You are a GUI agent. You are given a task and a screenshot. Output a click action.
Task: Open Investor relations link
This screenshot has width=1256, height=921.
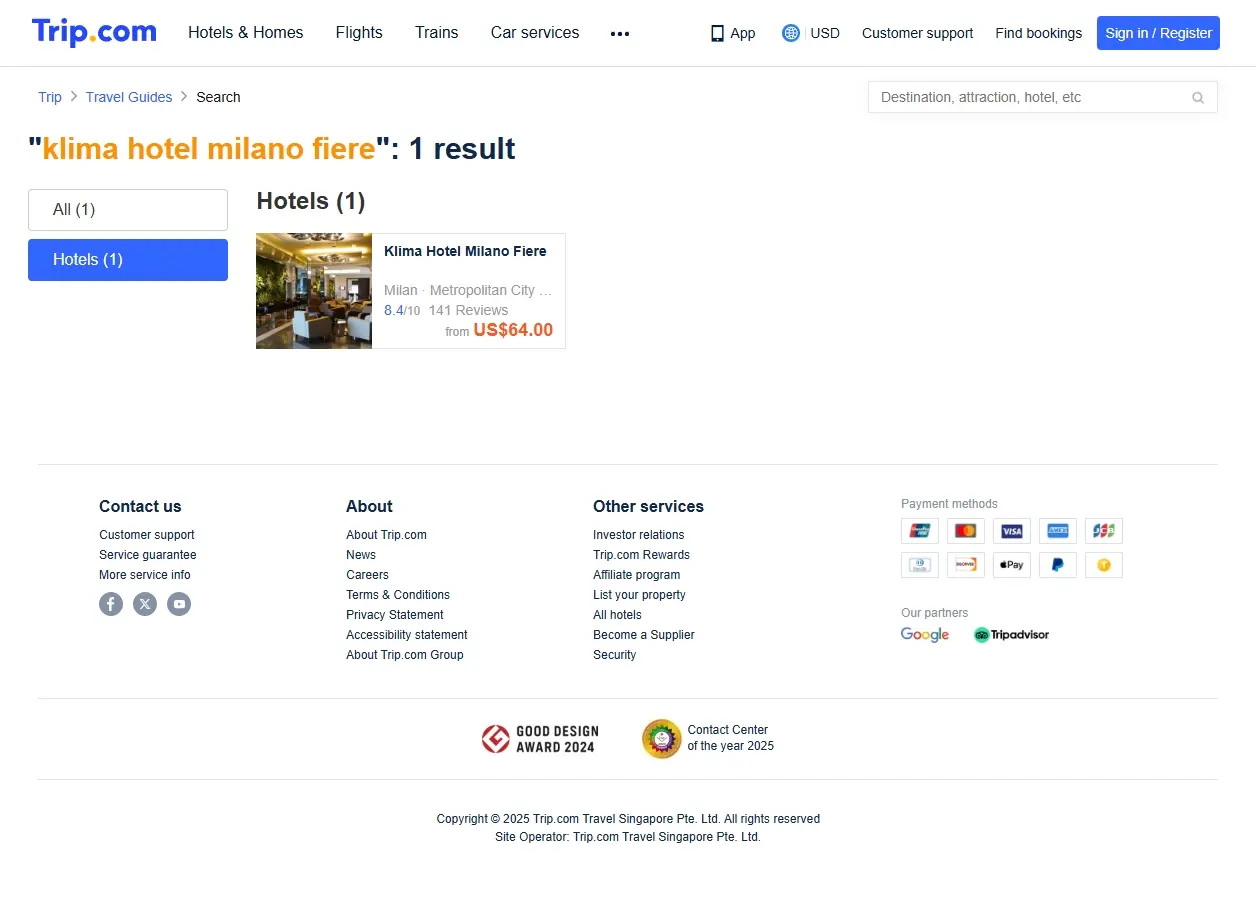click(639, 535)
